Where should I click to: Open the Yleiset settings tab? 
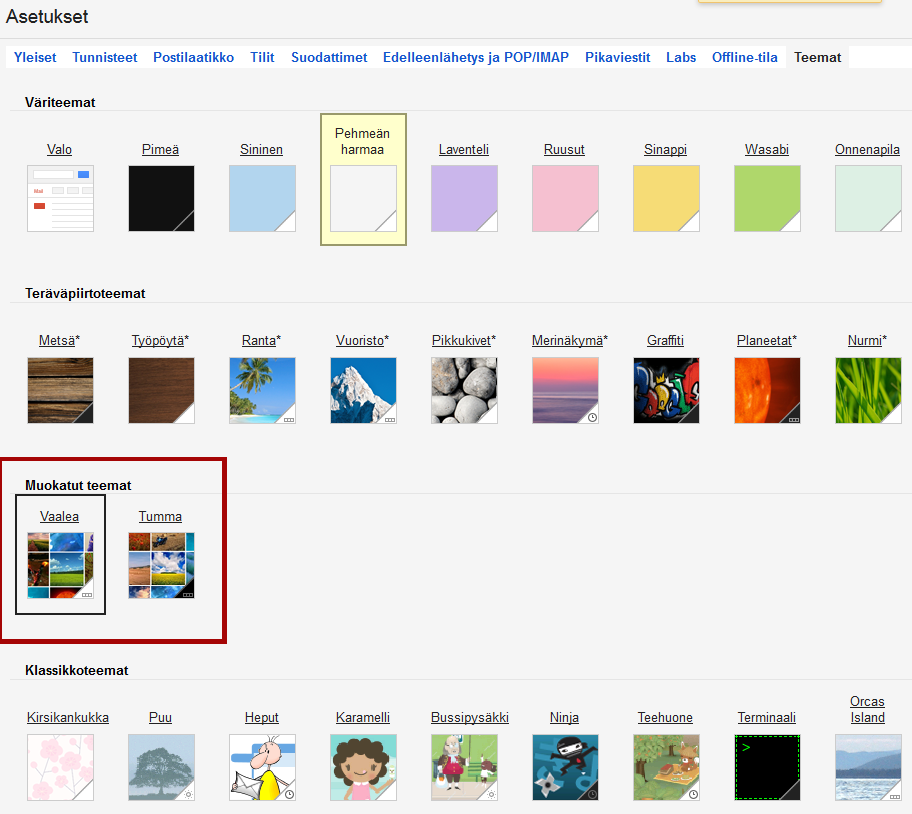click(35, 58)
